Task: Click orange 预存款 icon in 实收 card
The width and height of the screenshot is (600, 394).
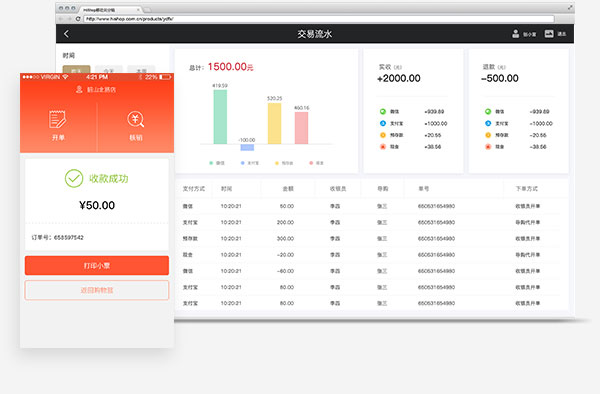Action: (x=383, y=135)
